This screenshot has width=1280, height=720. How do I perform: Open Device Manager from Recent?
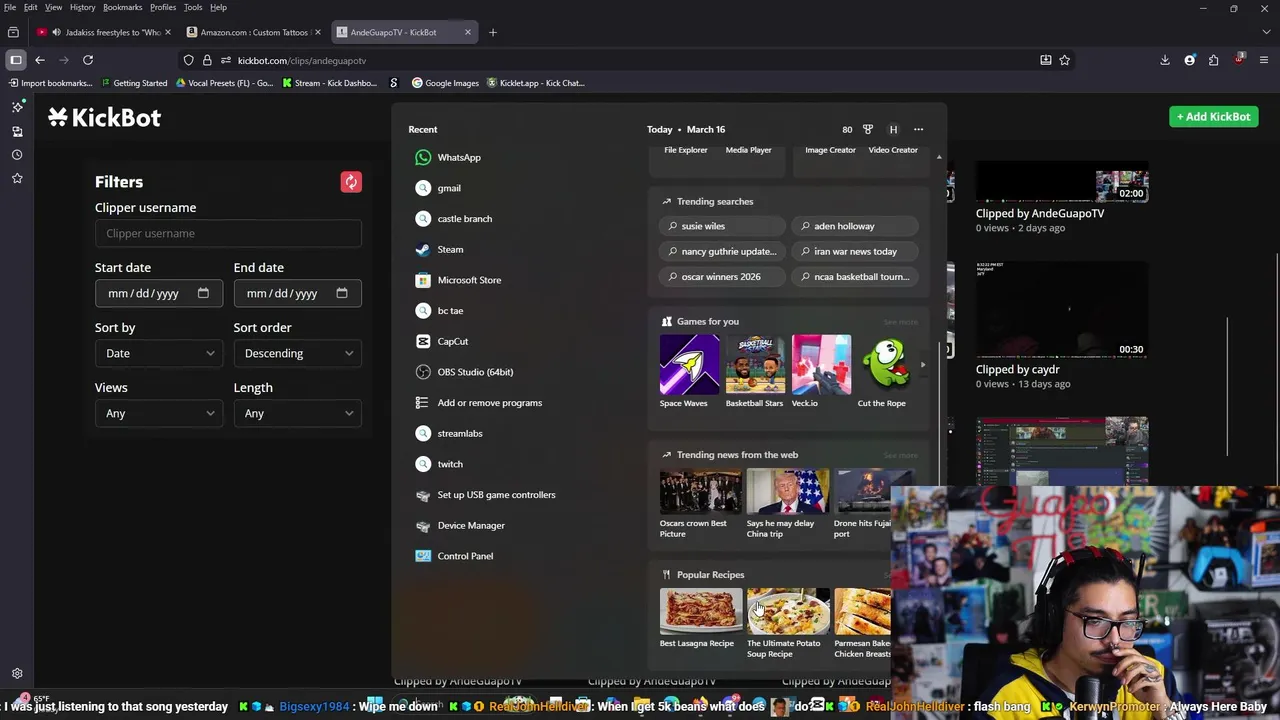point(460,526)
